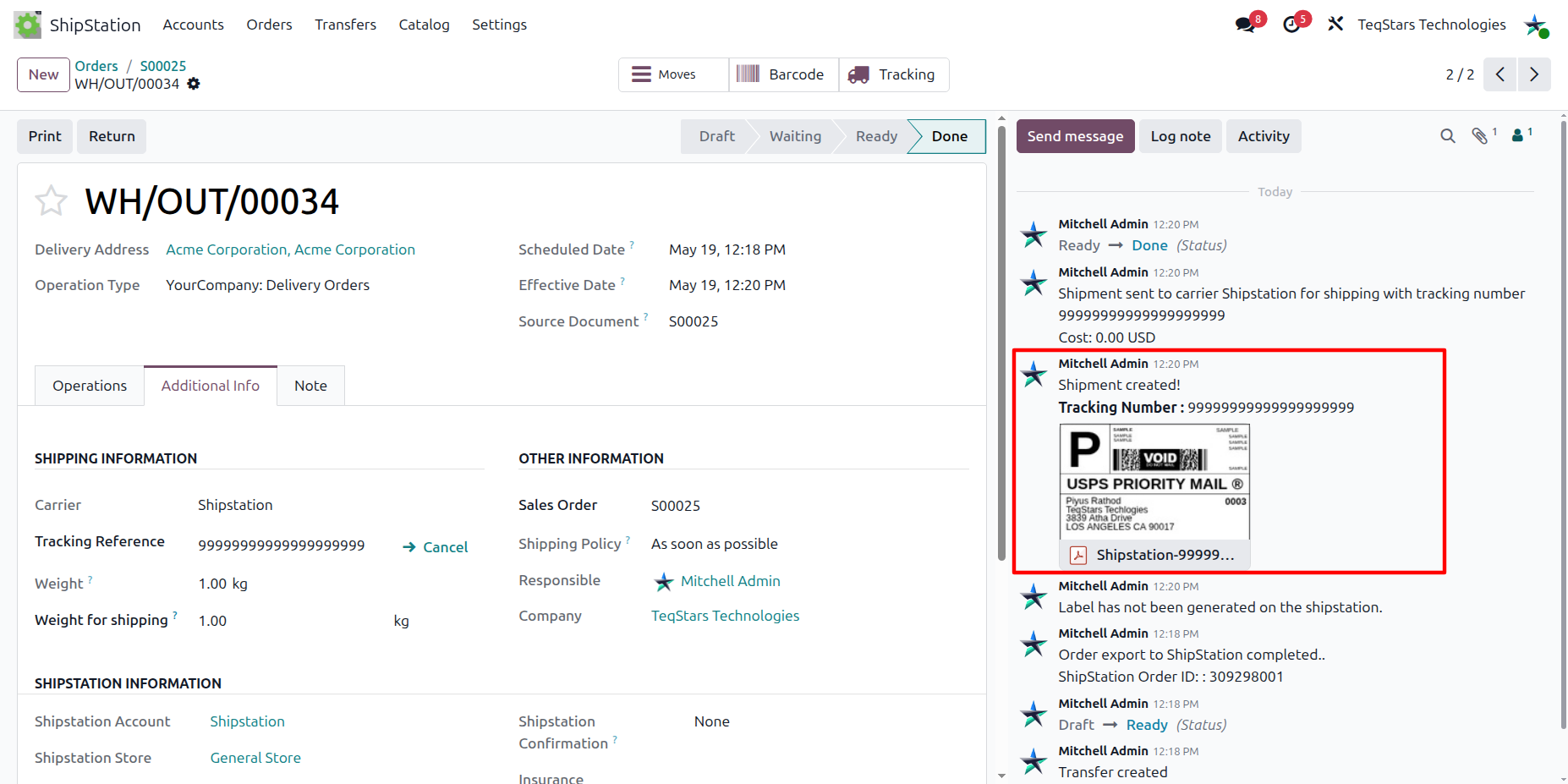Image resolution: width=1568 pixels, height=784 pixels.
Task: Click the Scheduled Date help tooltip mark
Action: pyautogui.click(x=632, y=245)
